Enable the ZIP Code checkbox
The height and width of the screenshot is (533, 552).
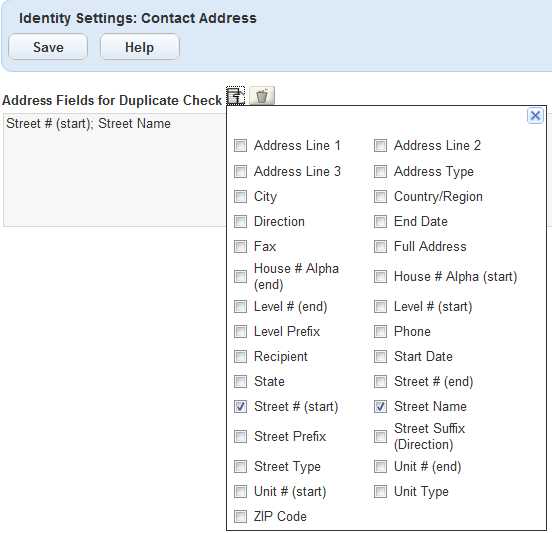240,516
